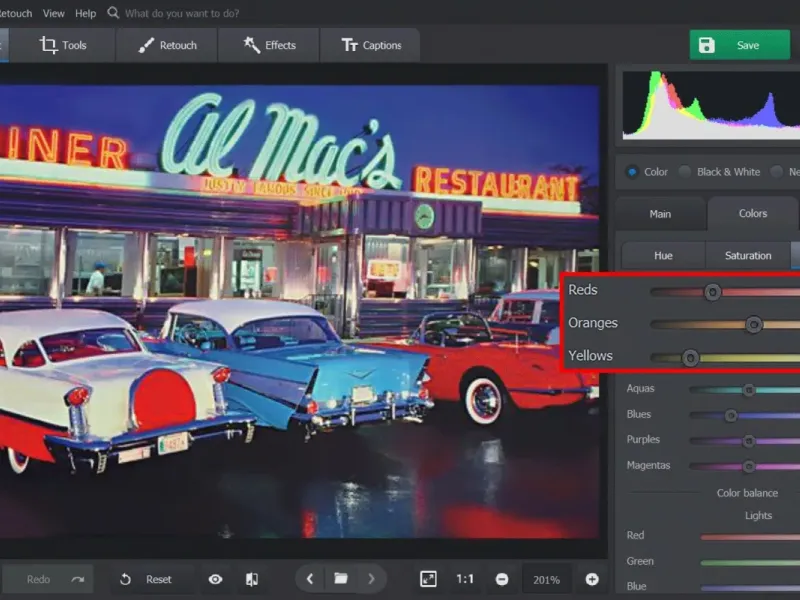Open the Help menu

click(86, 13)
